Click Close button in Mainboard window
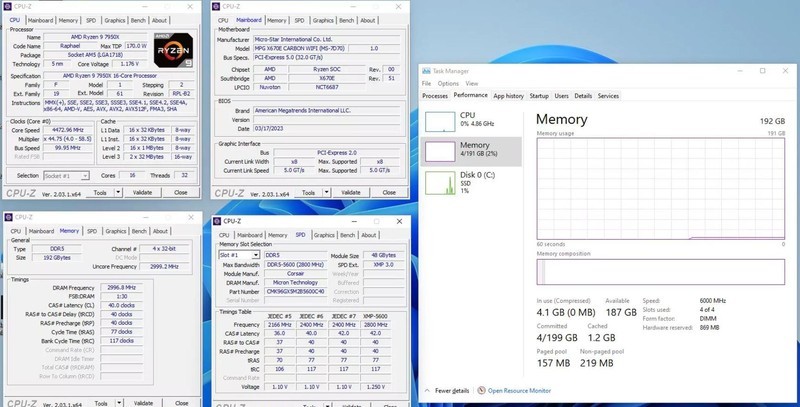The width and height of the screenshot is (800, 407). [389, 192]
